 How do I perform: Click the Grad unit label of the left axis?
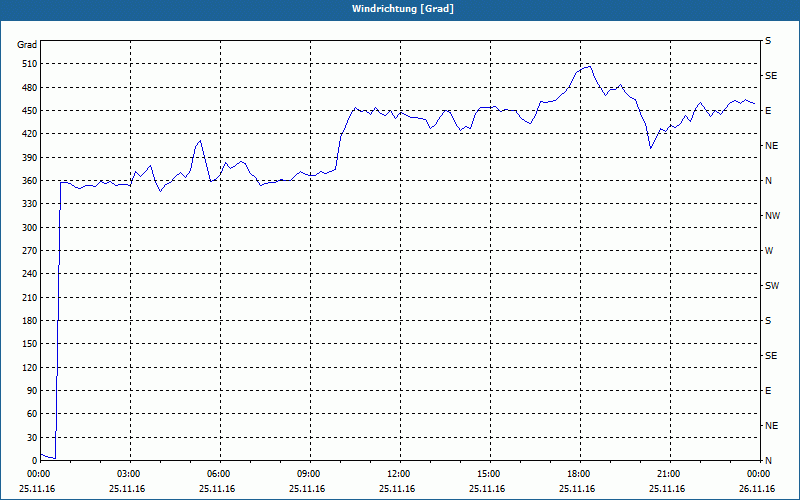pos(27,45)
